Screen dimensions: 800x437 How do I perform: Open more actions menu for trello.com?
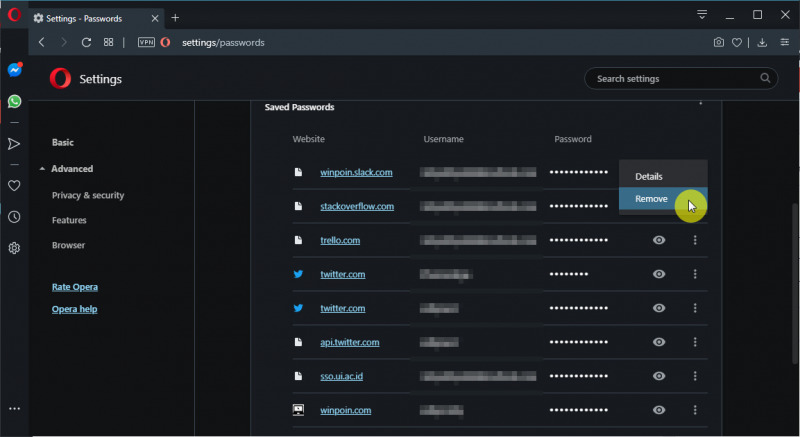point(695,240)
